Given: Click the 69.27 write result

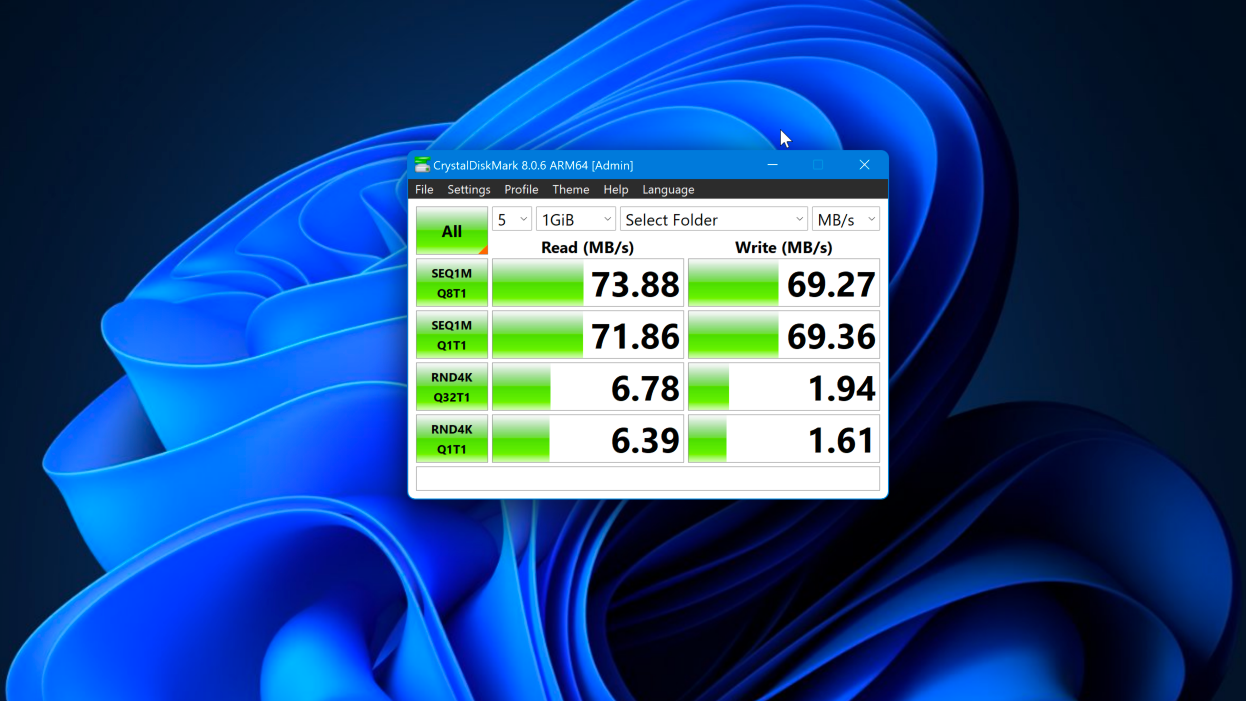Looking at the screenshot, I should [x=784, y=283].
